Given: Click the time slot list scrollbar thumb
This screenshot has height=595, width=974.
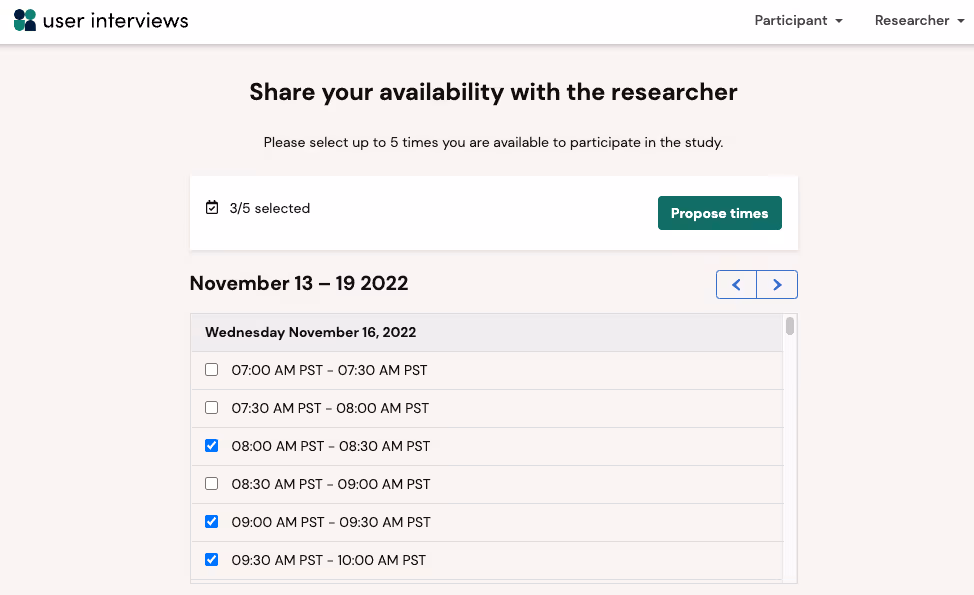Looking at the screenshot, I should tap(790, 326).
